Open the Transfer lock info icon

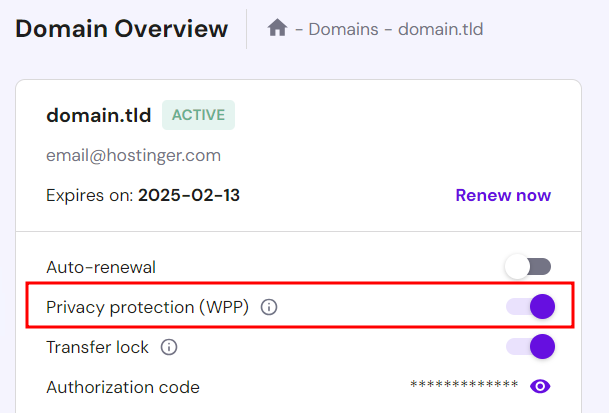tap(169, 347)
